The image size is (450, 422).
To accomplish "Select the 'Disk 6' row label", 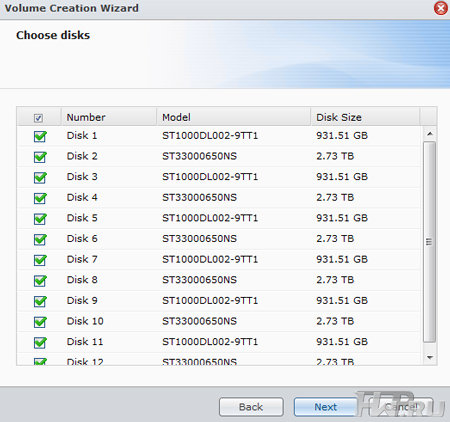I will pos(82,239).
